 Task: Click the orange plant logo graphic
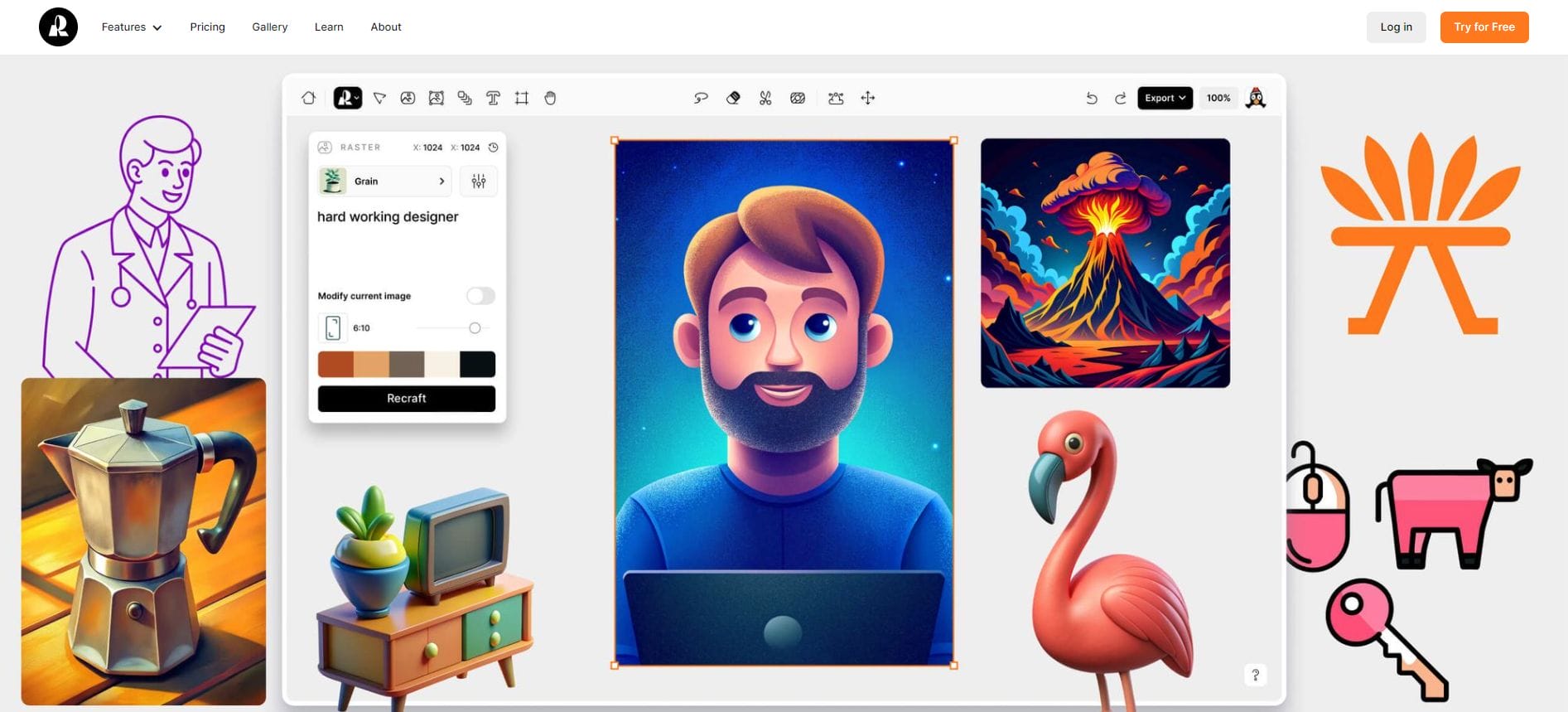[x=1421, y=234]
